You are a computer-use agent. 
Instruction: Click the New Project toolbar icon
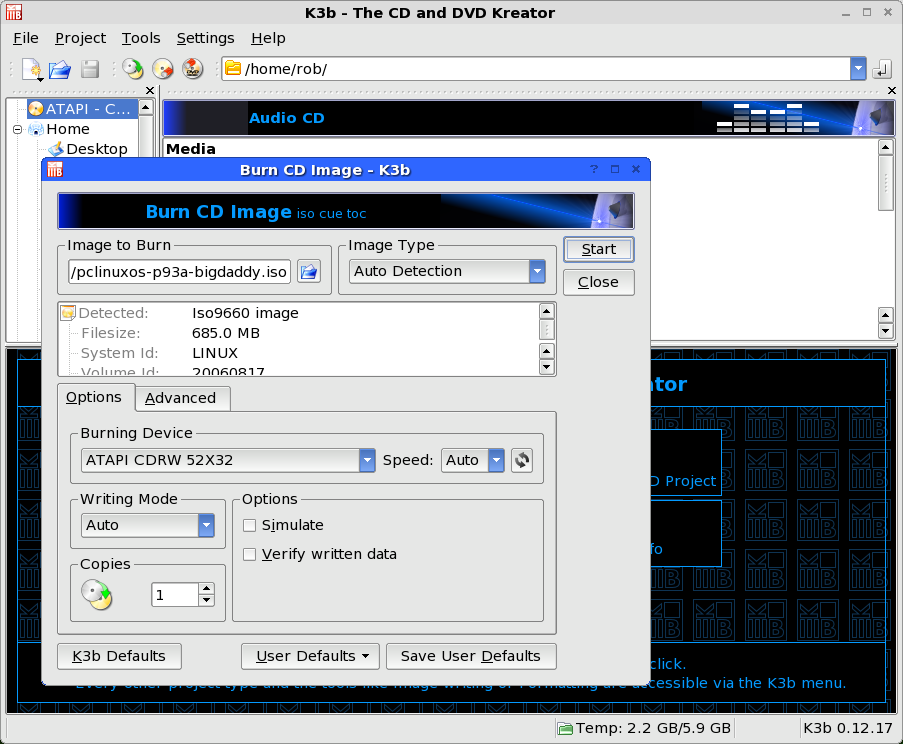[32, 69]
